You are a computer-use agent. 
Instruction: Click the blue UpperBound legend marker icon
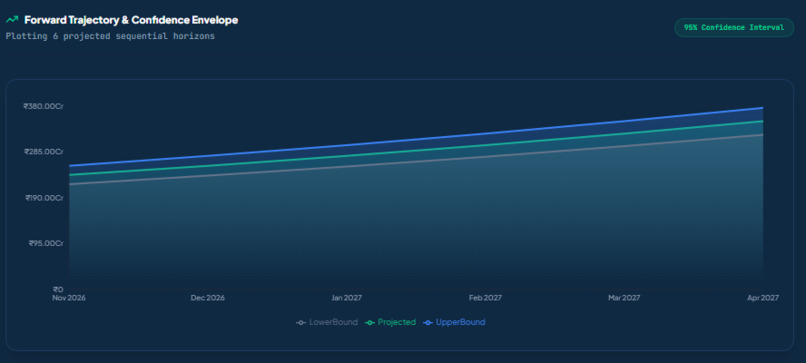click(427, 323)
